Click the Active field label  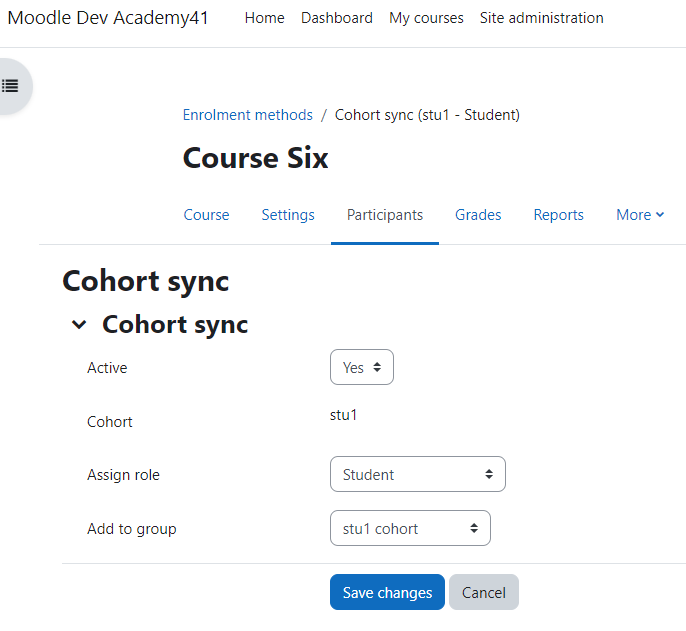(x=107, y=368)
